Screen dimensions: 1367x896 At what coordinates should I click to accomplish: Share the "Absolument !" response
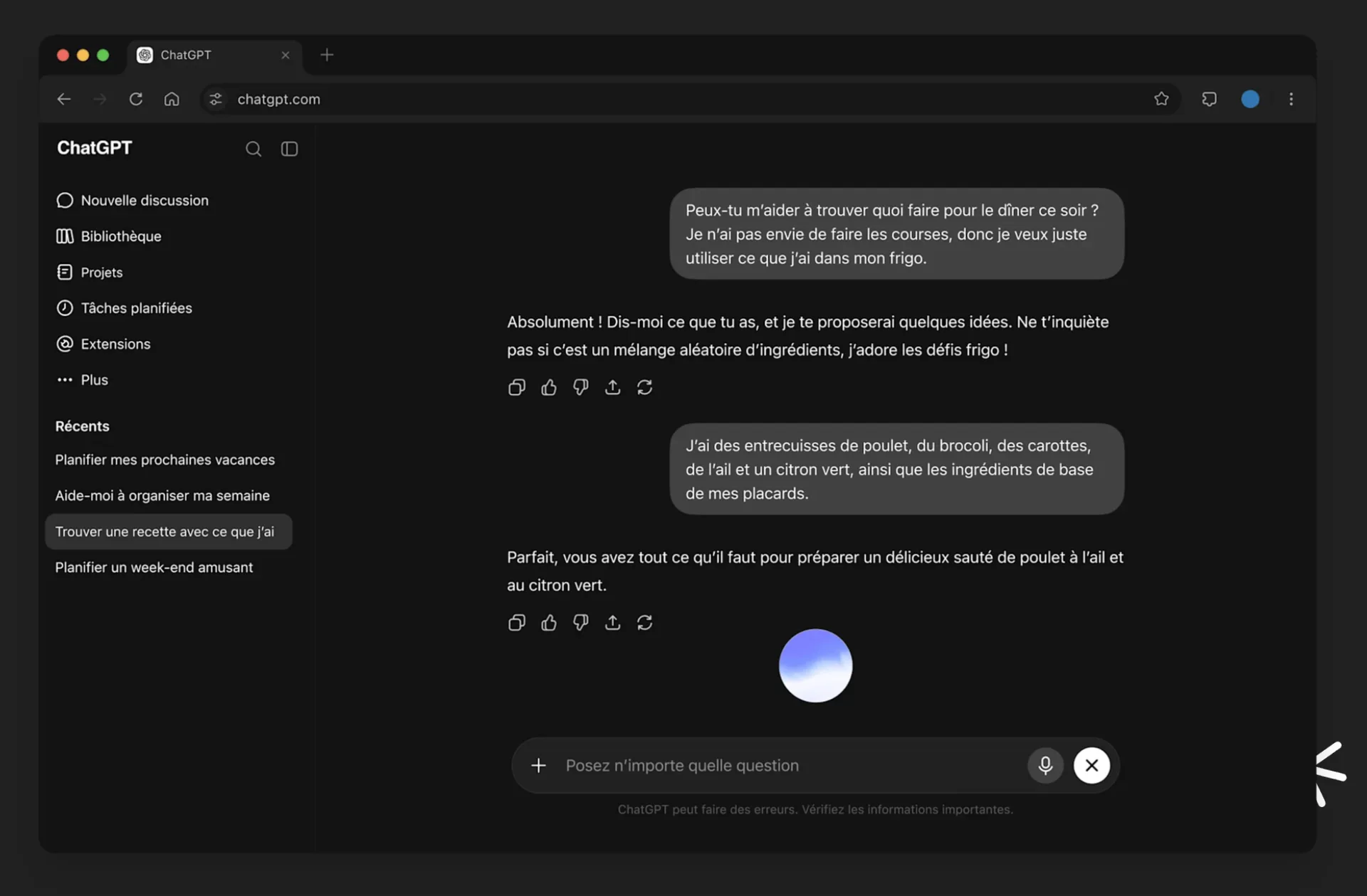613,387
